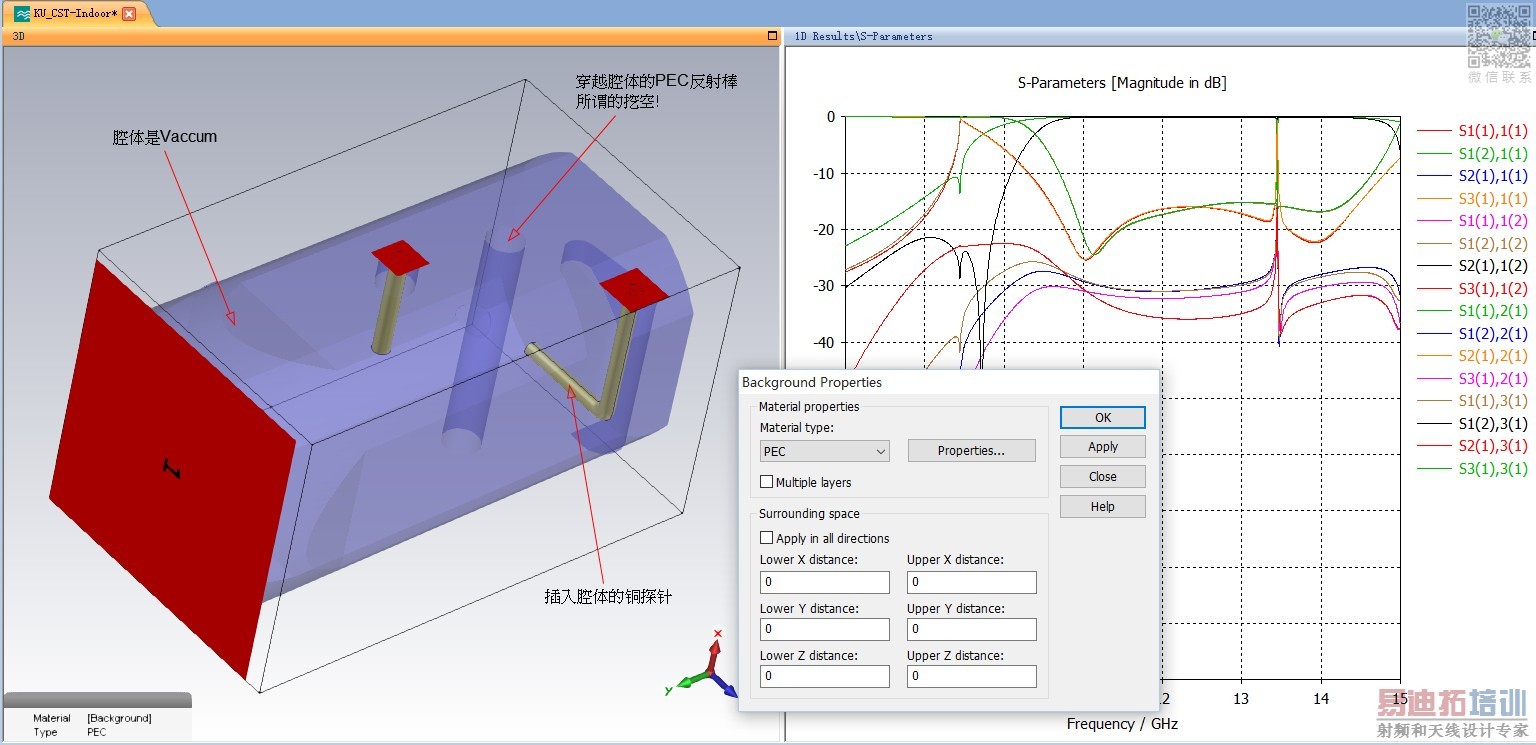Check Apply in all directions

point(767,538)
